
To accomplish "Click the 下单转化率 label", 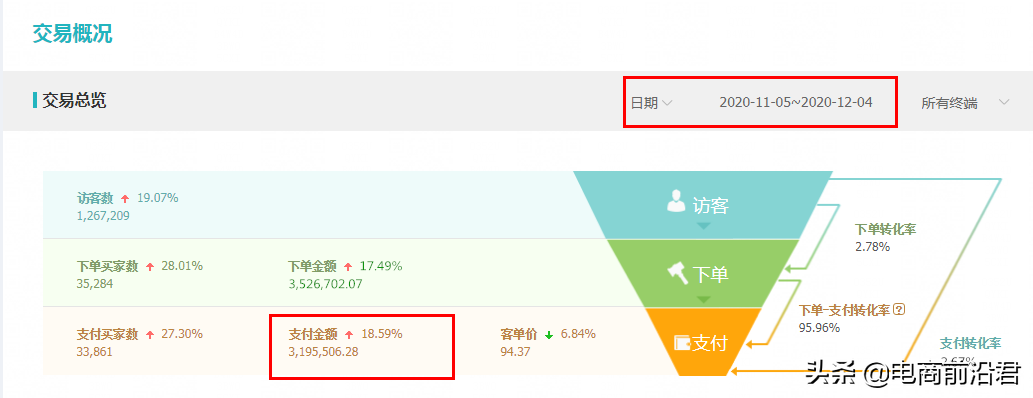I will pyautogui.click(x=885, y=229).
